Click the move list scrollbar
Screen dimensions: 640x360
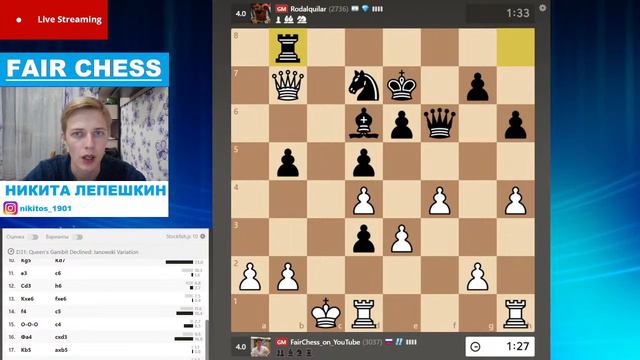pos(207,339)
